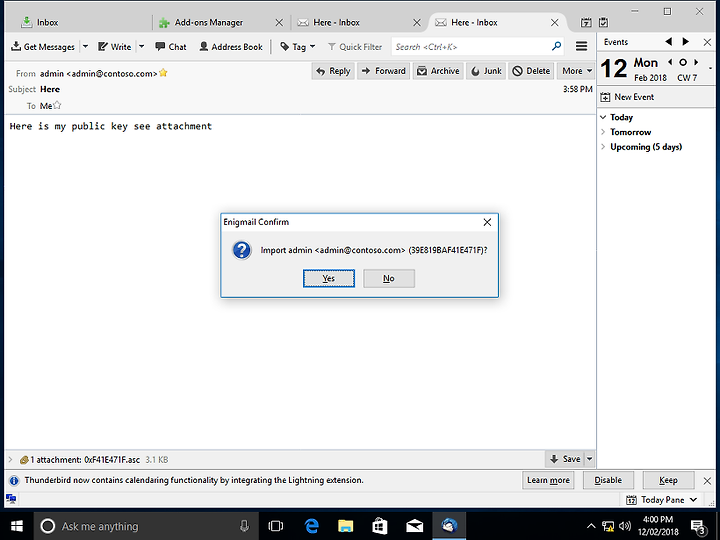Open the Store from taskbar

(380, 526)
